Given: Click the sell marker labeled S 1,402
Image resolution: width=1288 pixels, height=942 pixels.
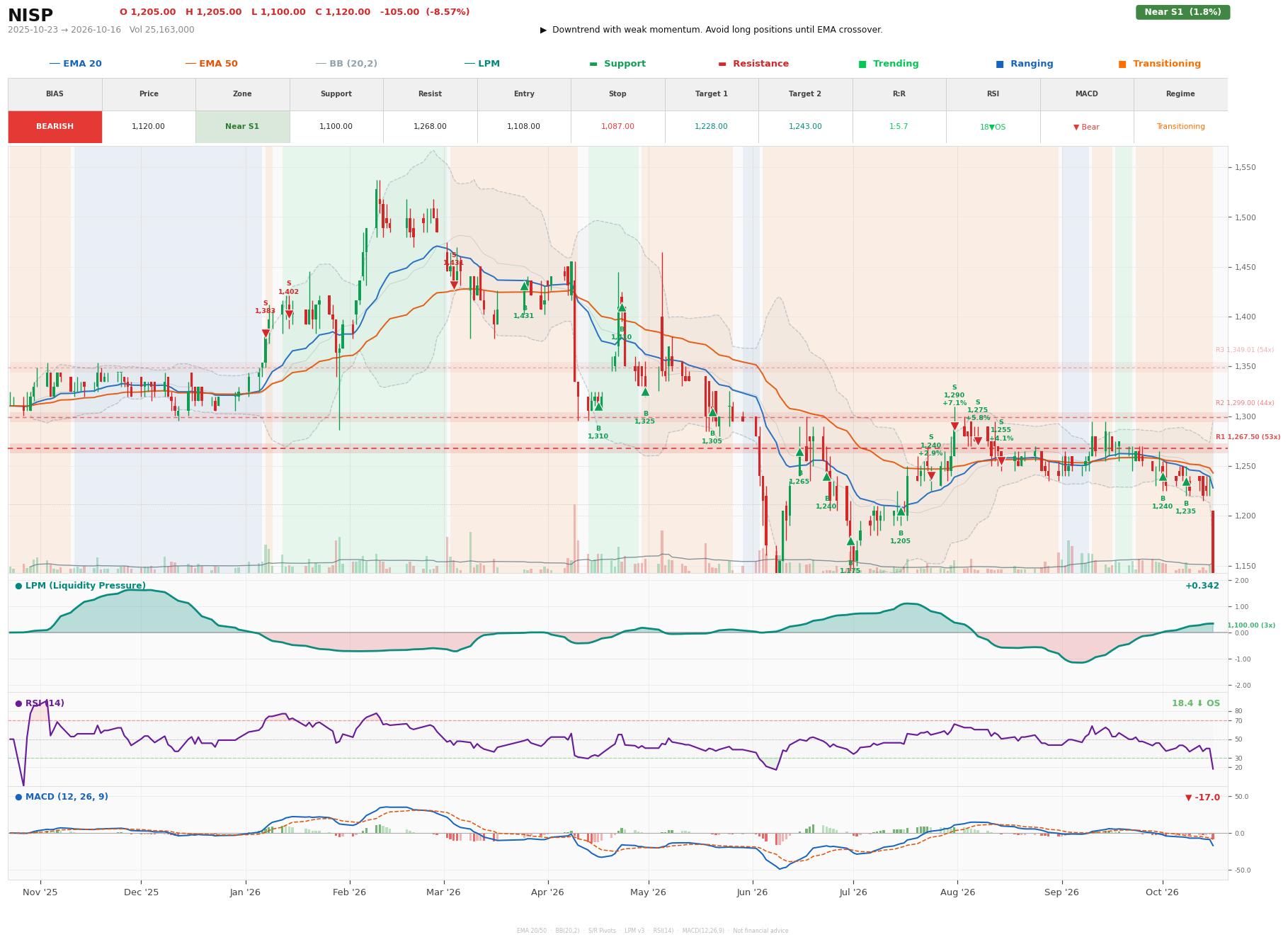Looking at the screenshot, I should click(x=289, y=314).
